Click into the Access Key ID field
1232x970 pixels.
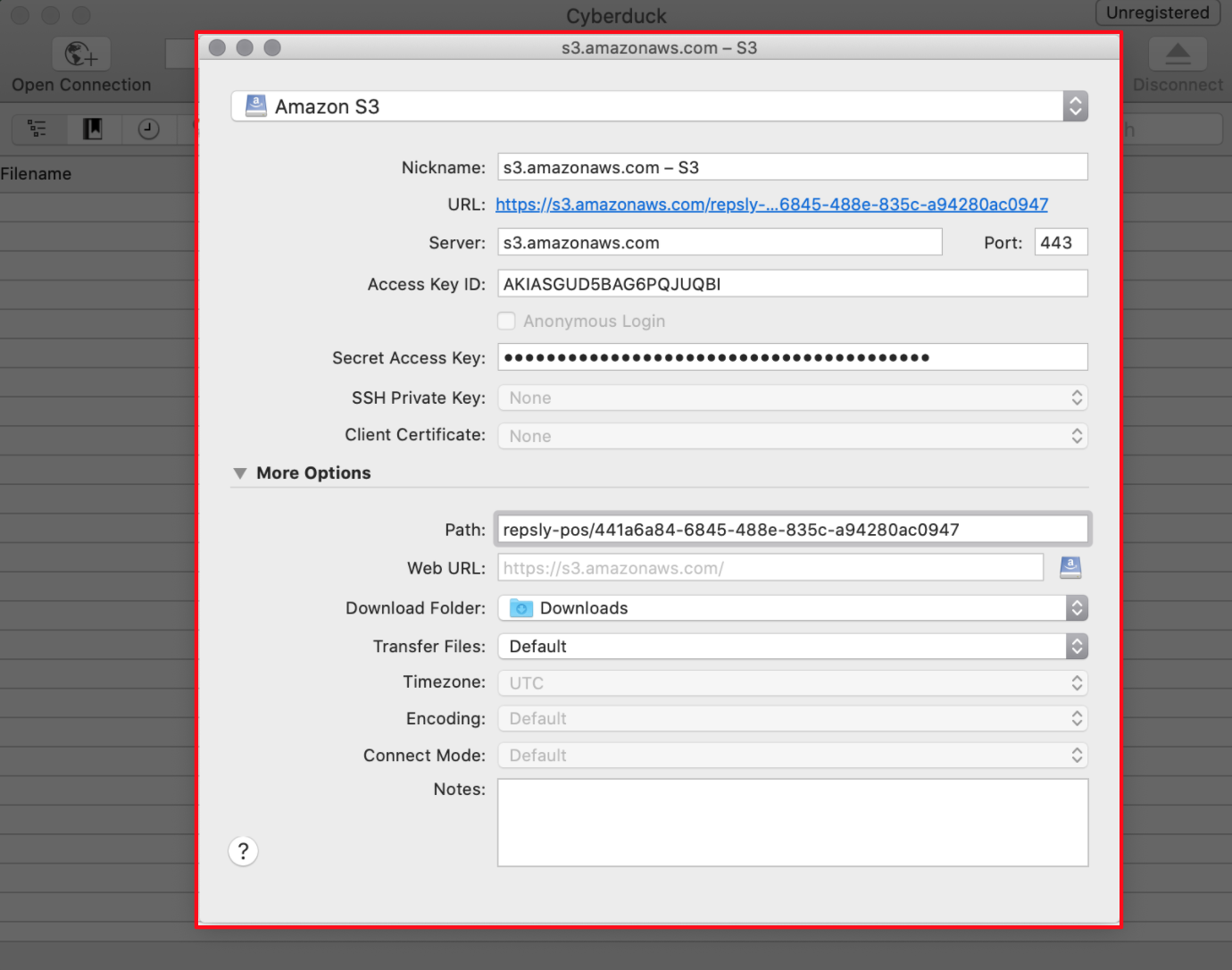pos(793,284)
